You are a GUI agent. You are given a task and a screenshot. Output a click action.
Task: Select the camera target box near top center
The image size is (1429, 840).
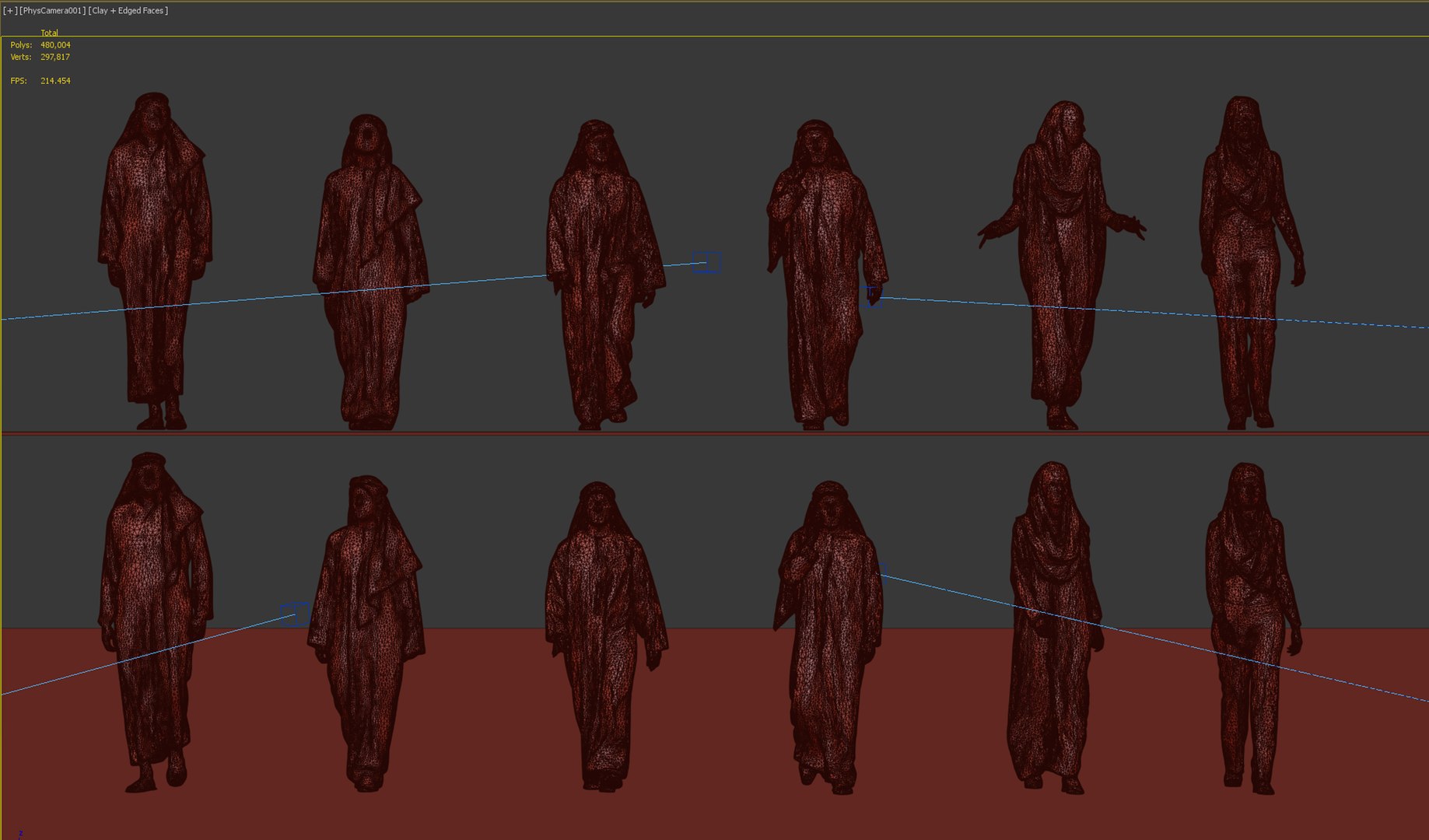pos(707,262)
